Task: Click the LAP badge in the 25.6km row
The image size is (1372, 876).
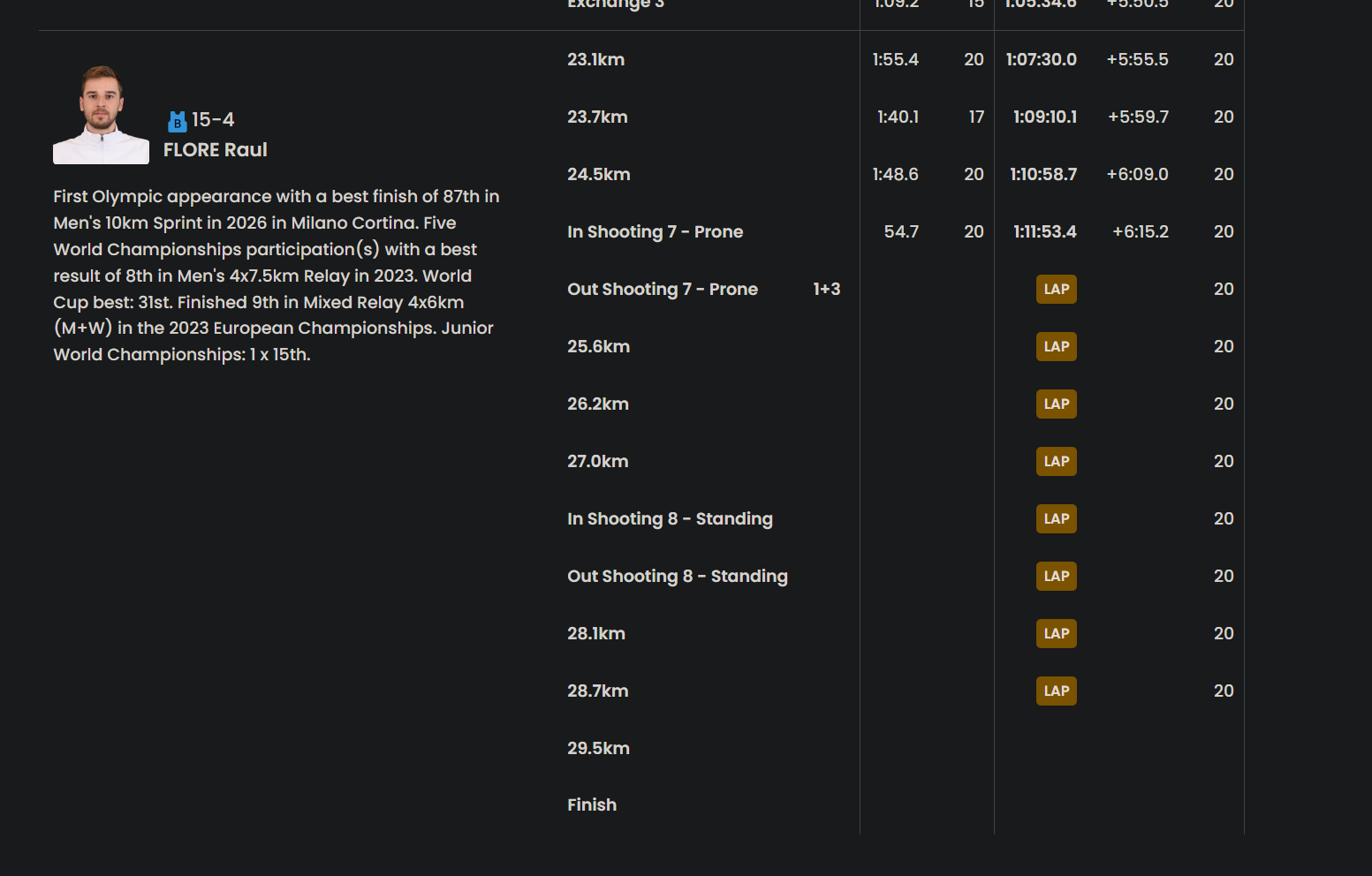Action: pos(1057,347)
